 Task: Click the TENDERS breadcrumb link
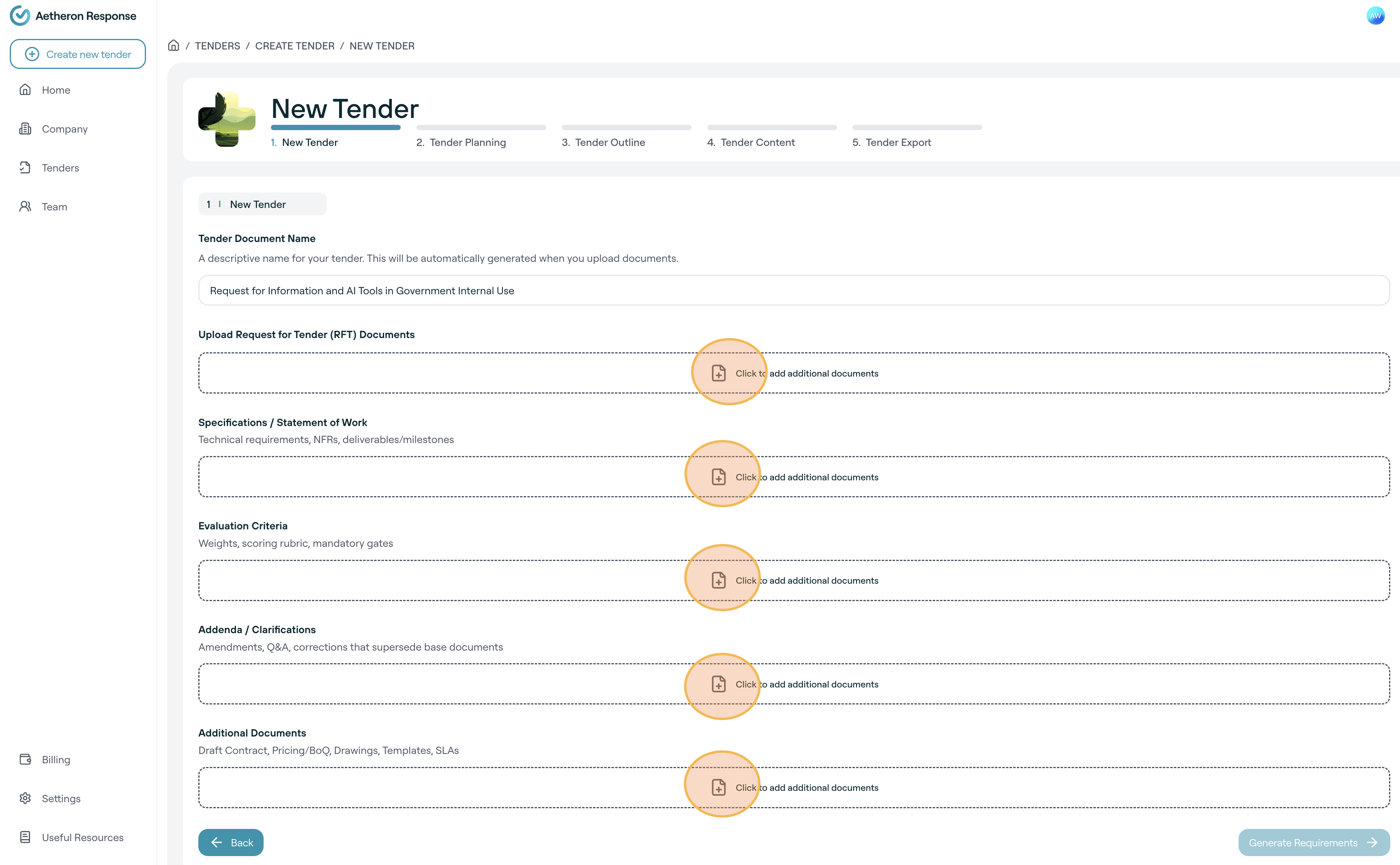217,46
